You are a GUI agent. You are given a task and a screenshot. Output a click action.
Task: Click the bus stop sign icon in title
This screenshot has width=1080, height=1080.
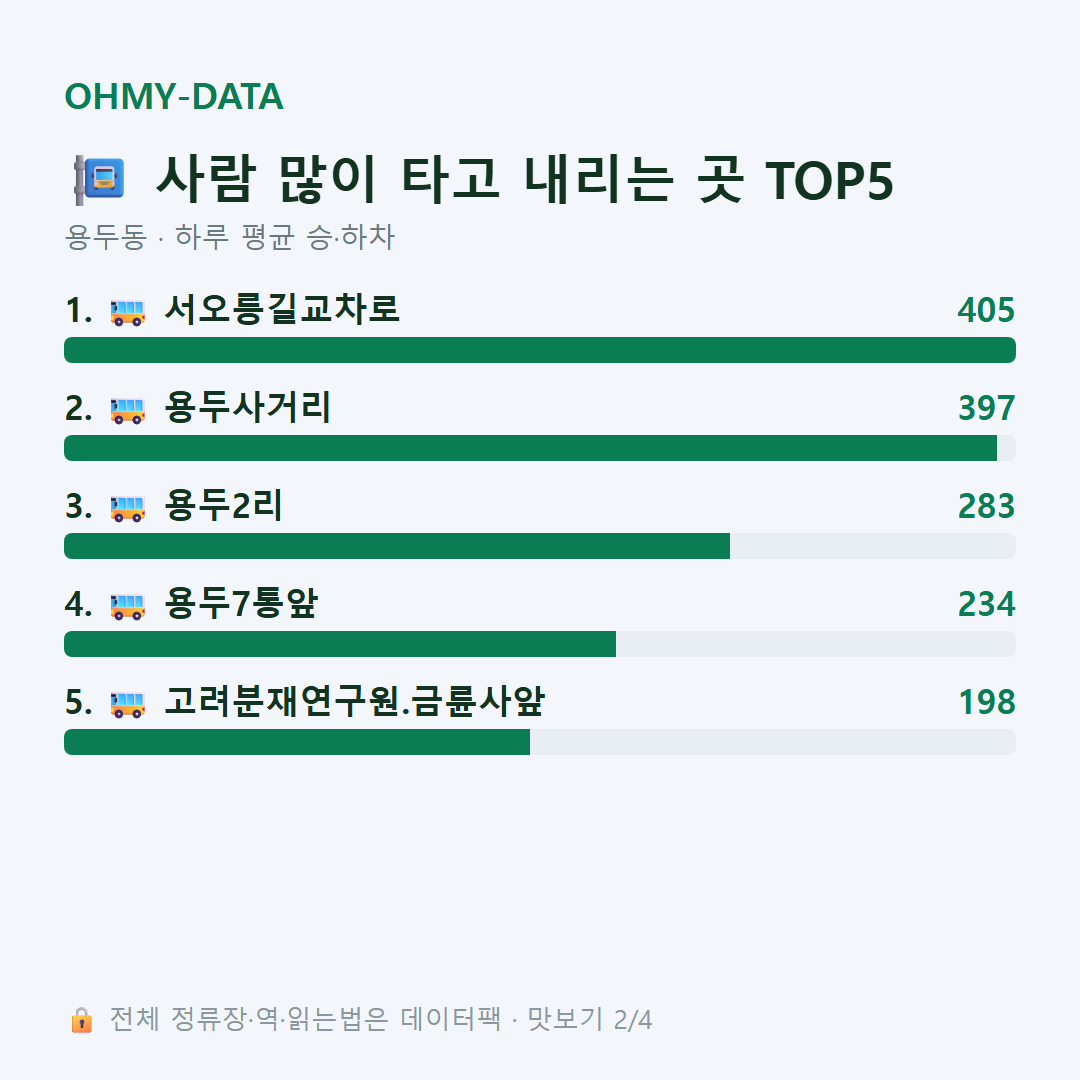pyautogui.click(x=99, y=180)
